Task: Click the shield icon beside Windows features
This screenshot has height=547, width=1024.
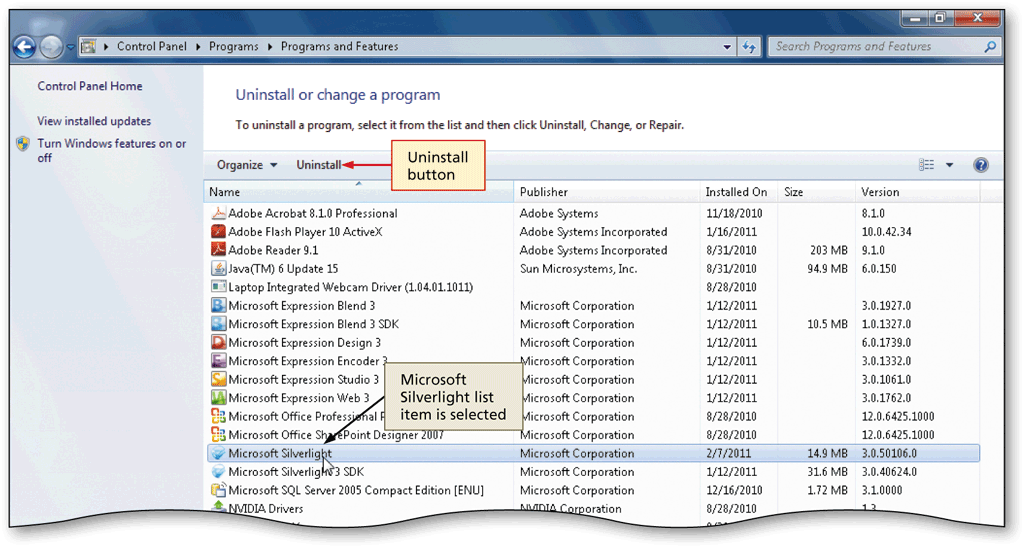Action: click(23, 144)
